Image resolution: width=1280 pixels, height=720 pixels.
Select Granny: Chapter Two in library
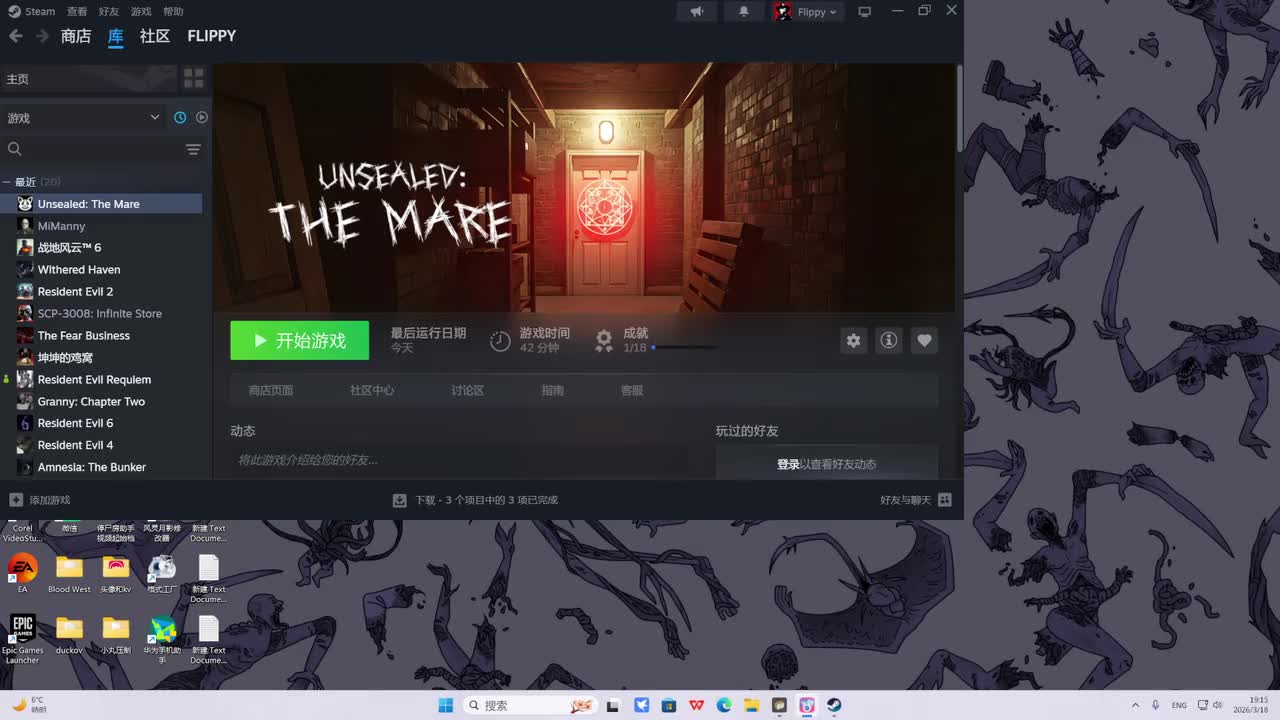101,402
